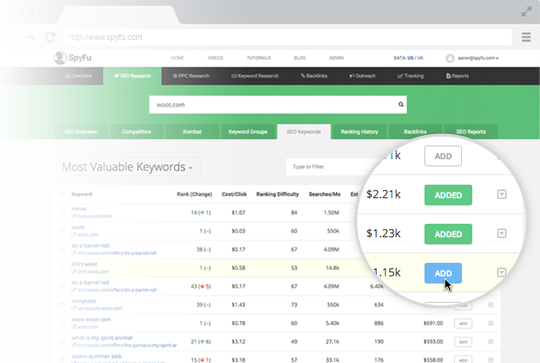Open the row dropdown beside the $2.21k ADDED button
540x363 pixels.
502,194
